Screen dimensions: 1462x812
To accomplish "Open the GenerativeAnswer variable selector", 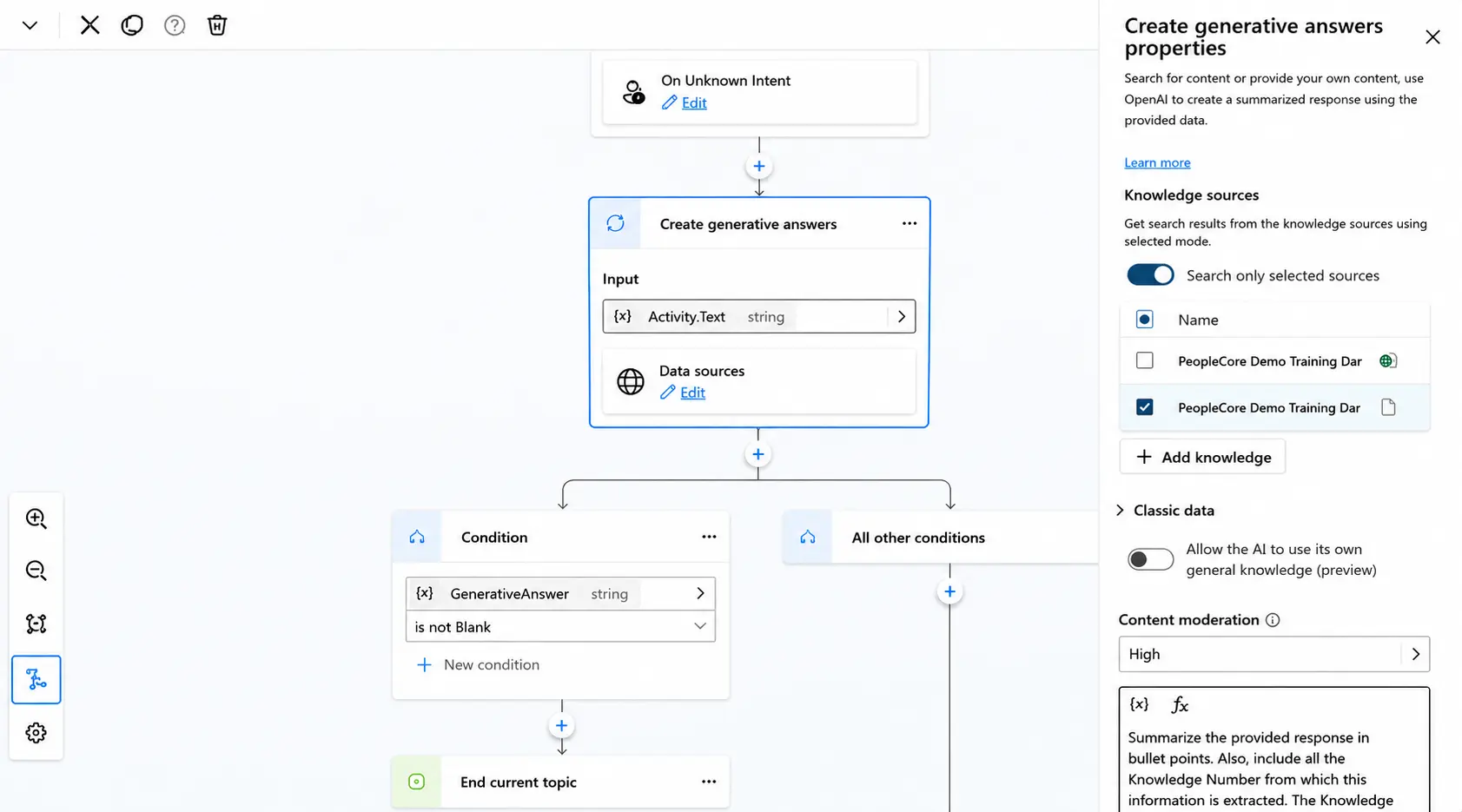I will pyautogui.click(x=700, y=593).
